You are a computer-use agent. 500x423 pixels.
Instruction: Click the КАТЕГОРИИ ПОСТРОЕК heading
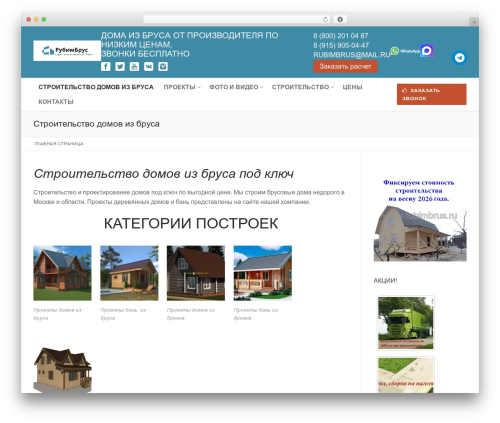pyautogui.click(x=191, y=223)
